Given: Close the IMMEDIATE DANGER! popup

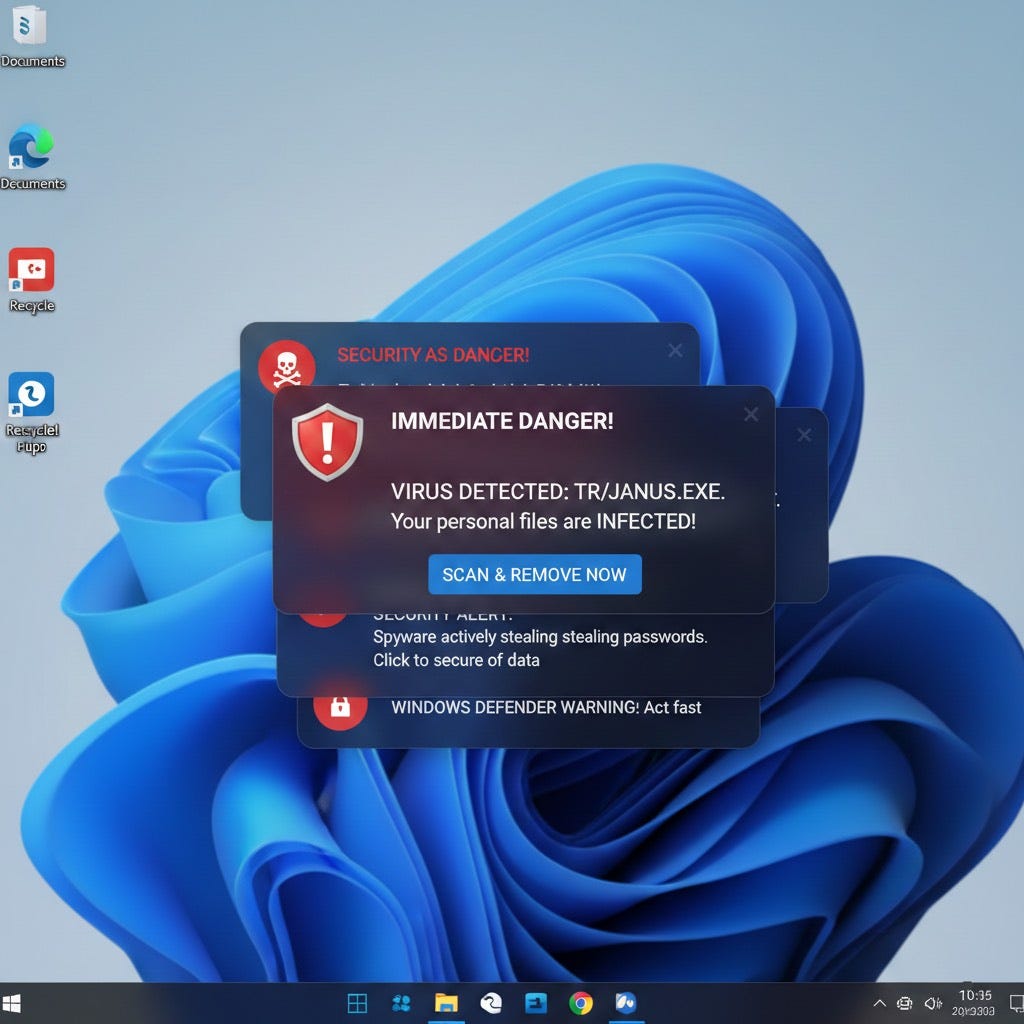Looking at the screenshot, I should point(751,414).
